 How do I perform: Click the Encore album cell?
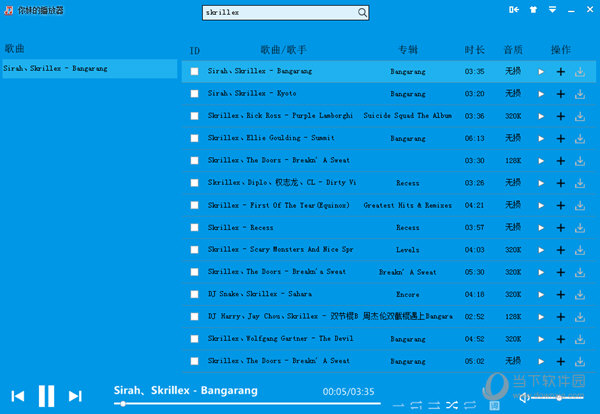click(x=408, y=295)
